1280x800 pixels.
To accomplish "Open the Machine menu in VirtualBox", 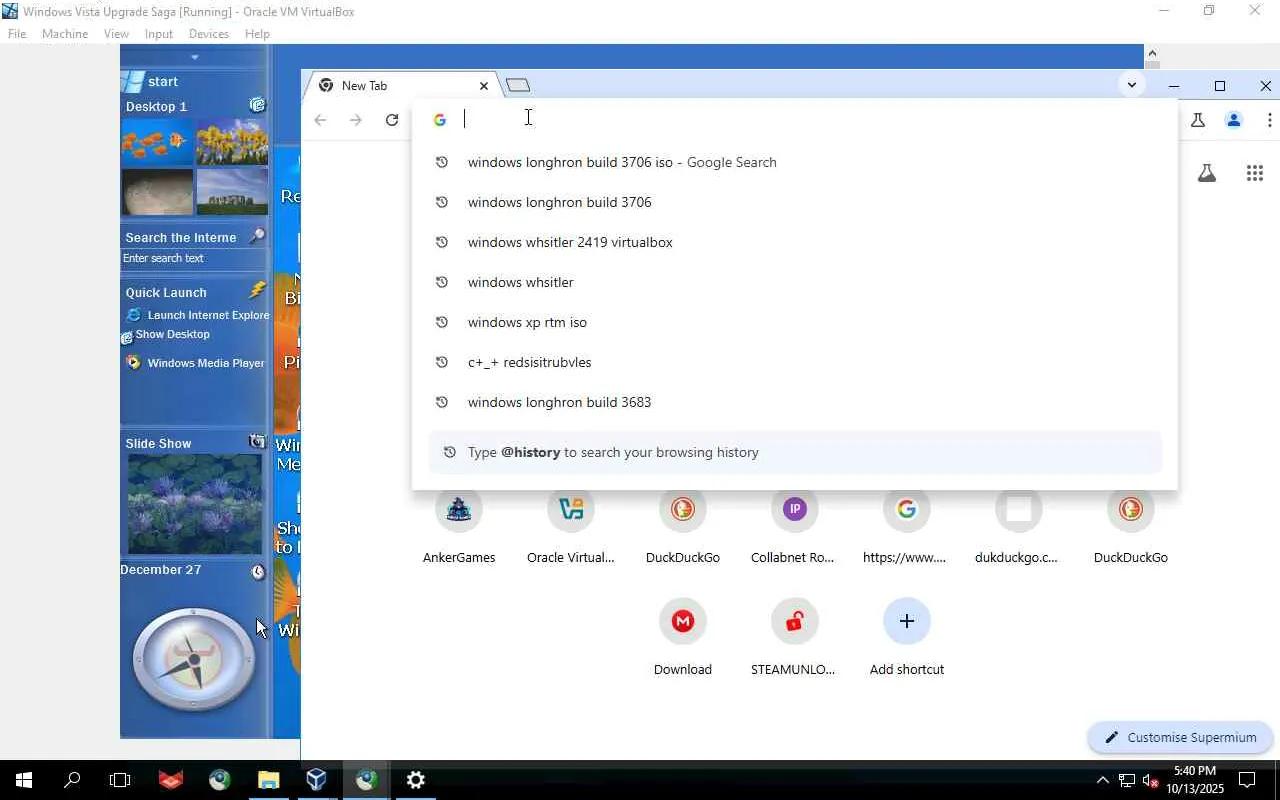I will (65, 33).
